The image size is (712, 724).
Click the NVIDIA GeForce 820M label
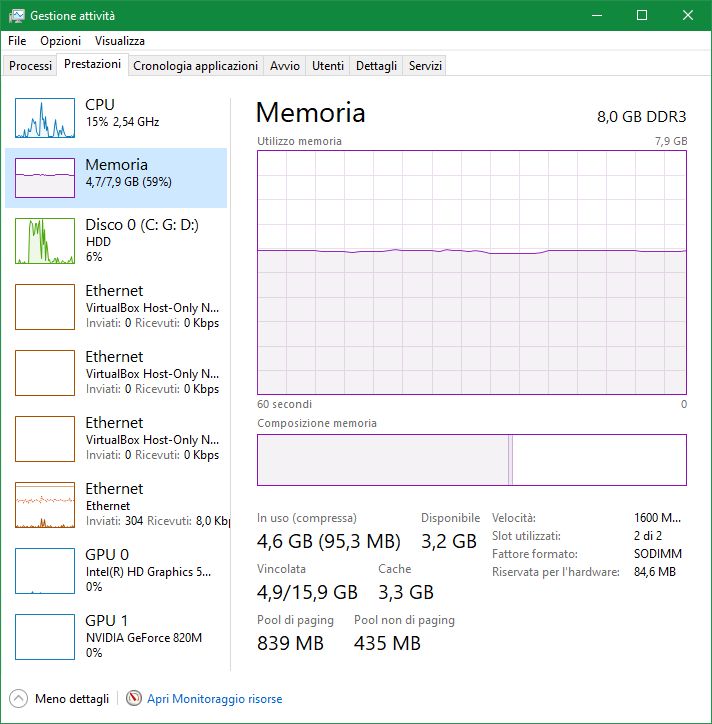point(144,638)
